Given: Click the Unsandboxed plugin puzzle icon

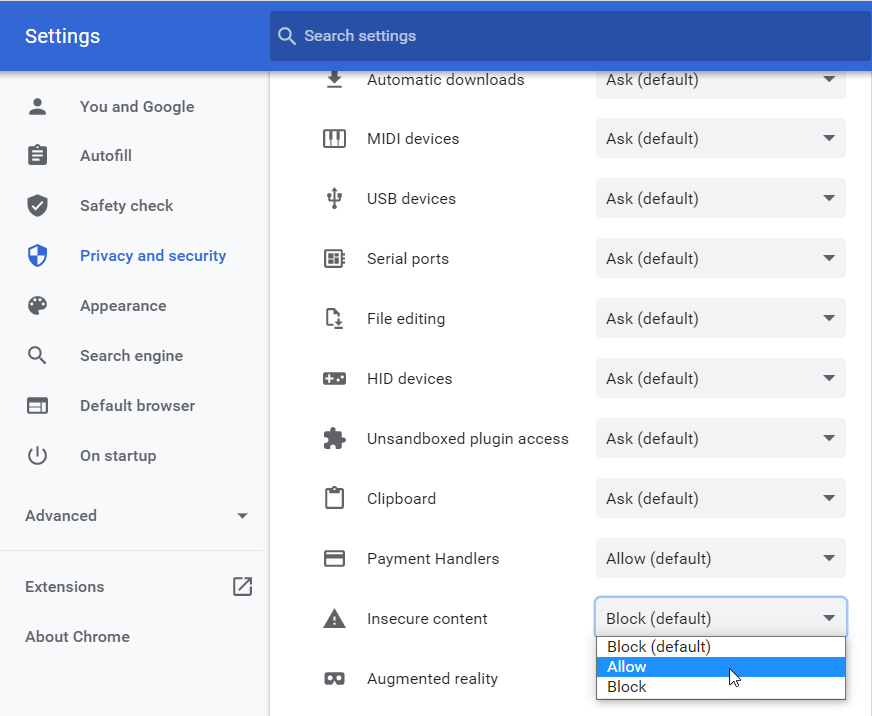Looking at the screenshot, I should click(x=334, y=439).
